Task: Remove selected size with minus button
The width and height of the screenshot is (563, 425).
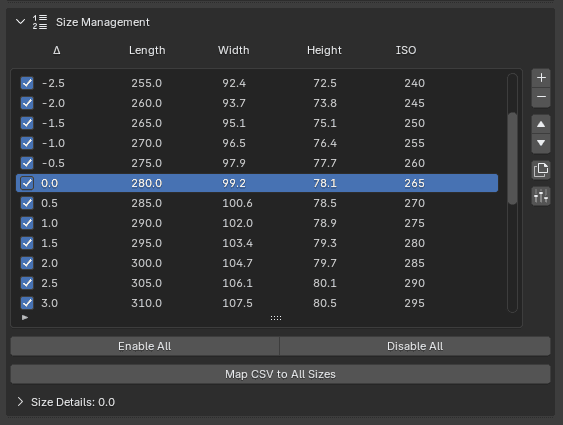Action: click(x=541, y=97)
